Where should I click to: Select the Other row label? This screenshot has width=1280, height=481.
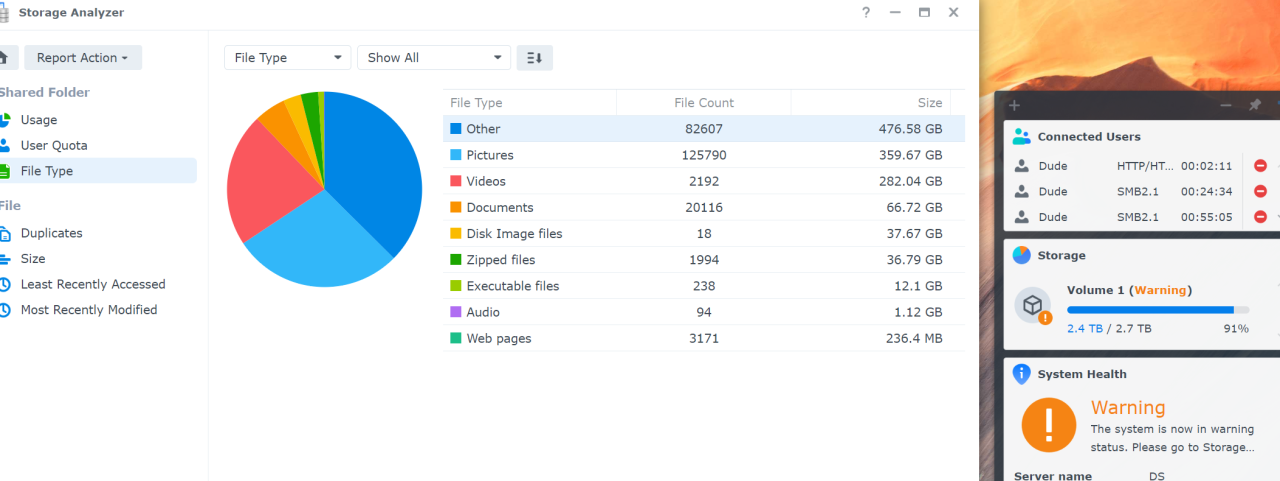pos(483,129)
